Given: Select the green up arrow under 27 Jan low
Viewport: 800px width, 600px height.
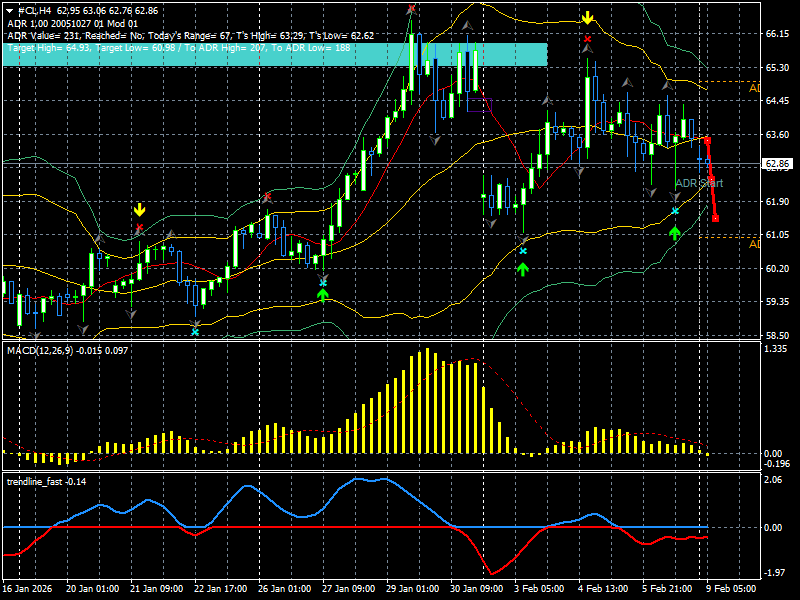Looking at the screenshot, I should [x=322, y=295].
